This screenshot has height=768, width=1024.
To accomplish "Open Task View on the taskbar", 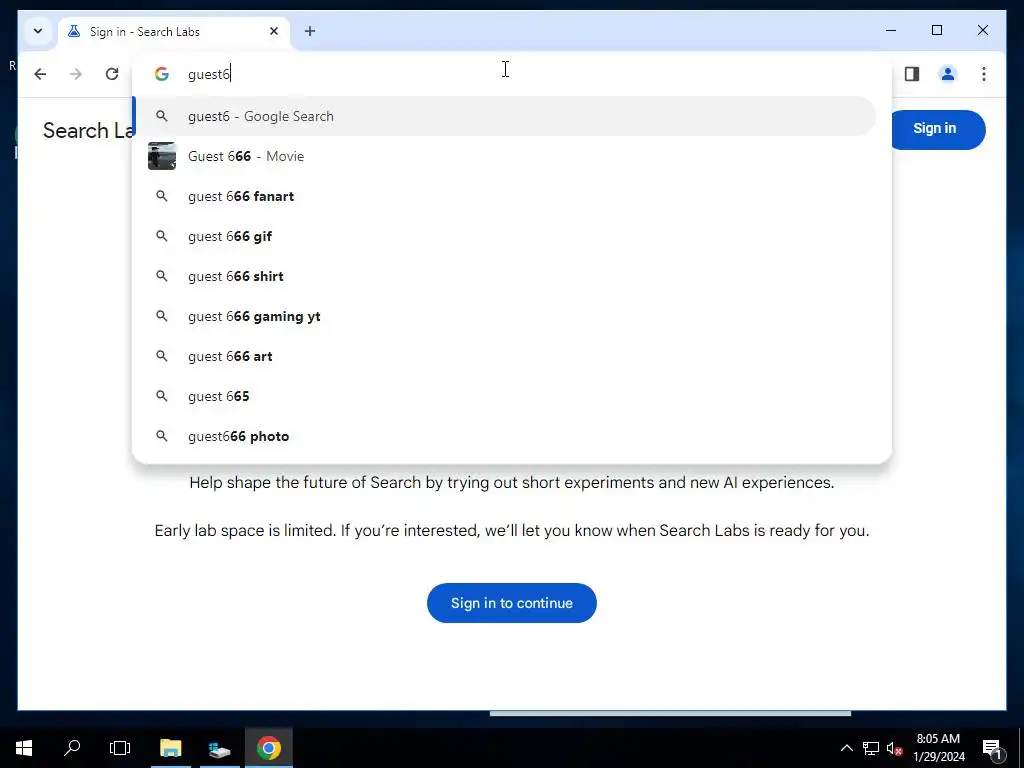I will (x=120, y=748).
